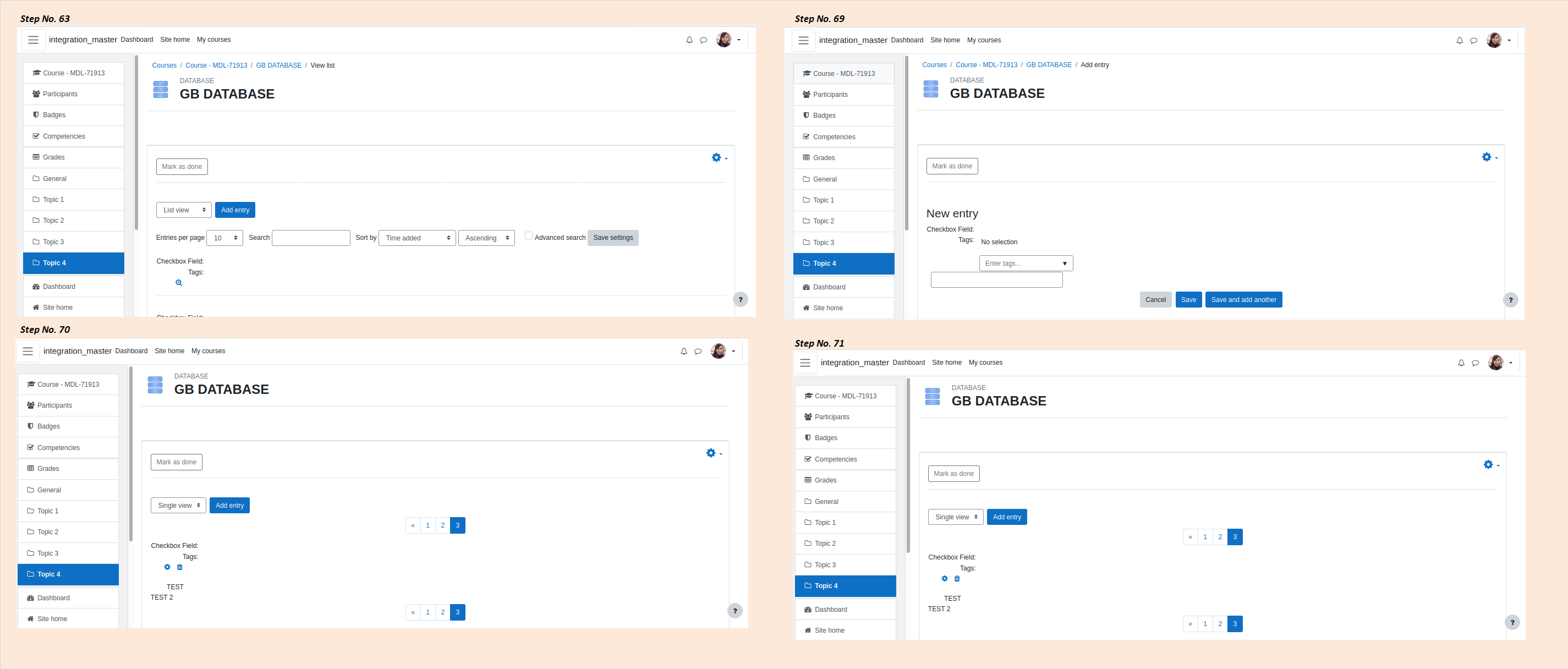Click previous page arrow in Step 71 top pagination
The height and width of the screenshot is (669, 1568).
(1190, 538)
